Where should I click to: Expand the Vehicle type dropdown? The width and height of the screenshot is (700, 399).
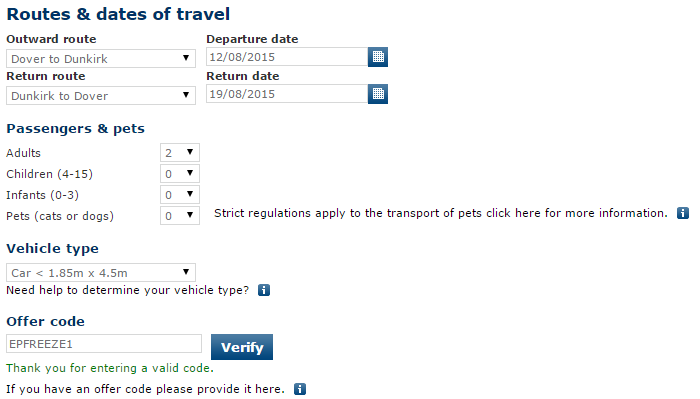click(x=101, y=273)
